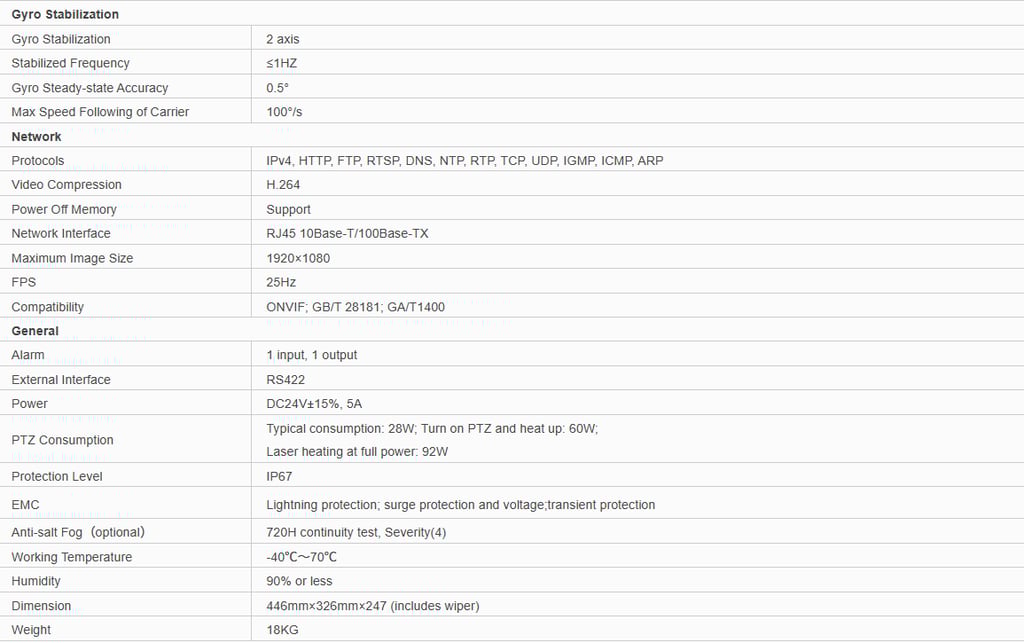Click the ONVIF compatibility value text
The image size is (1024, 643).
355,307
